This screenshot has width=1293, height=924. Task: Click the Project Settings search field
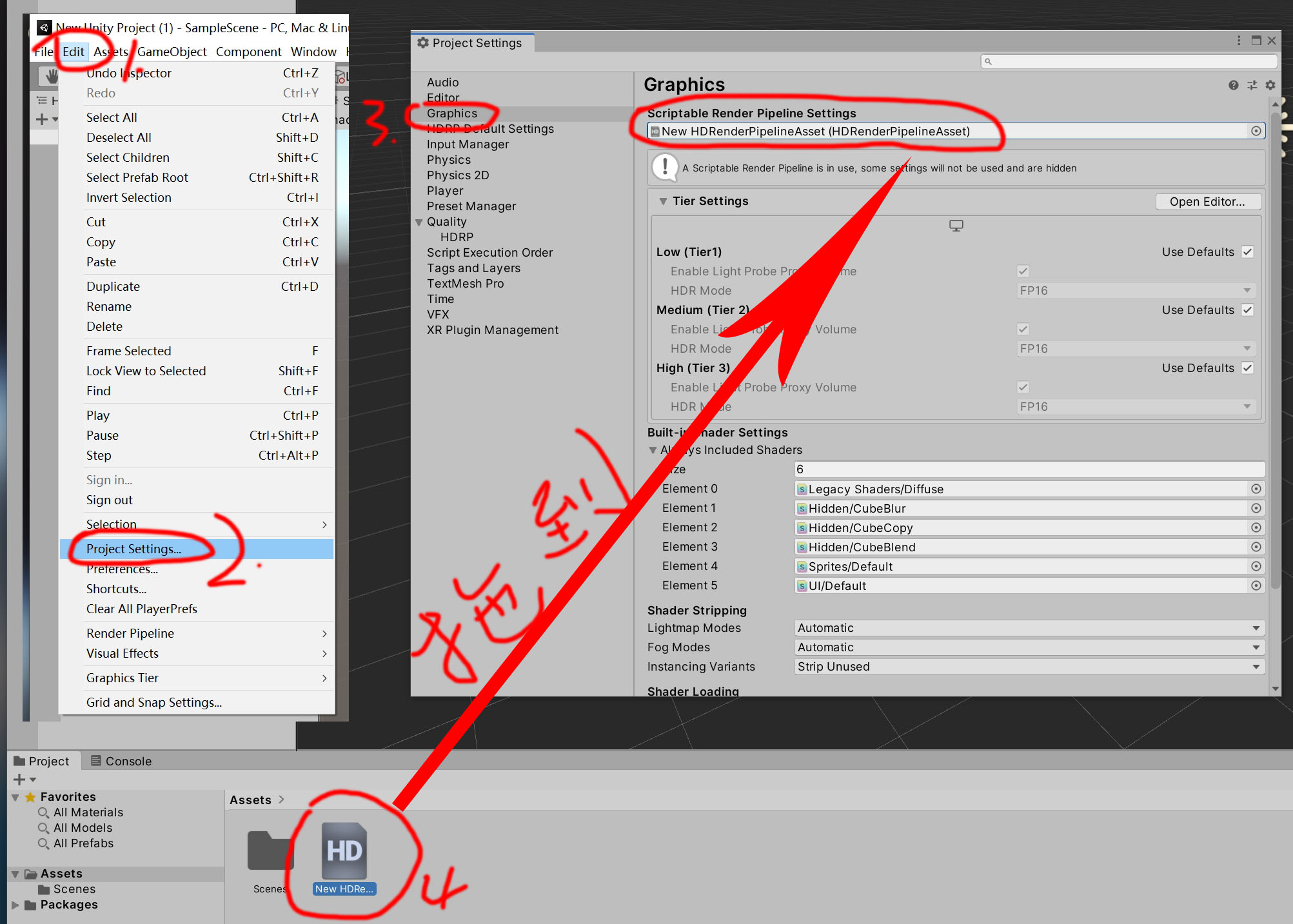click(1129, 61)
